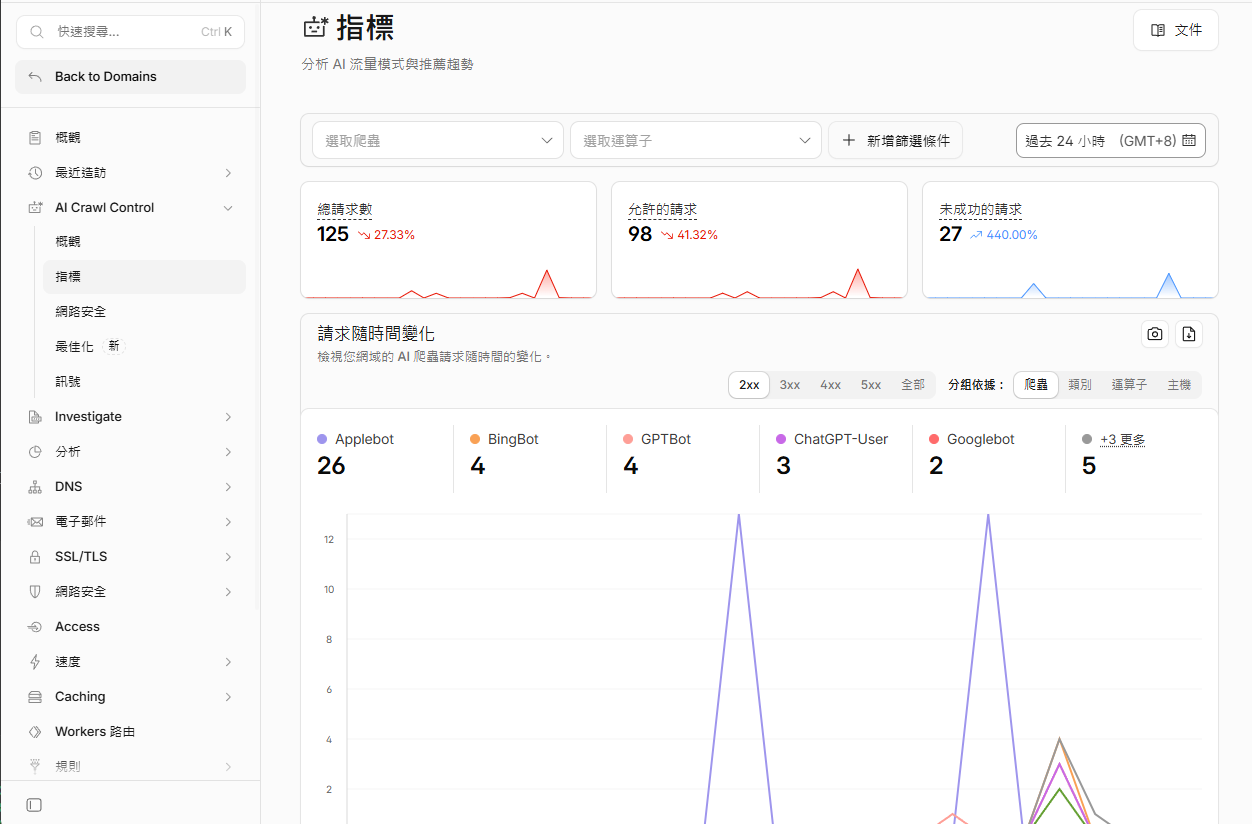Click the 新增篩選條件 button
The width and height of the screenshot is (1252, 824).
click(x=895, y=141)
